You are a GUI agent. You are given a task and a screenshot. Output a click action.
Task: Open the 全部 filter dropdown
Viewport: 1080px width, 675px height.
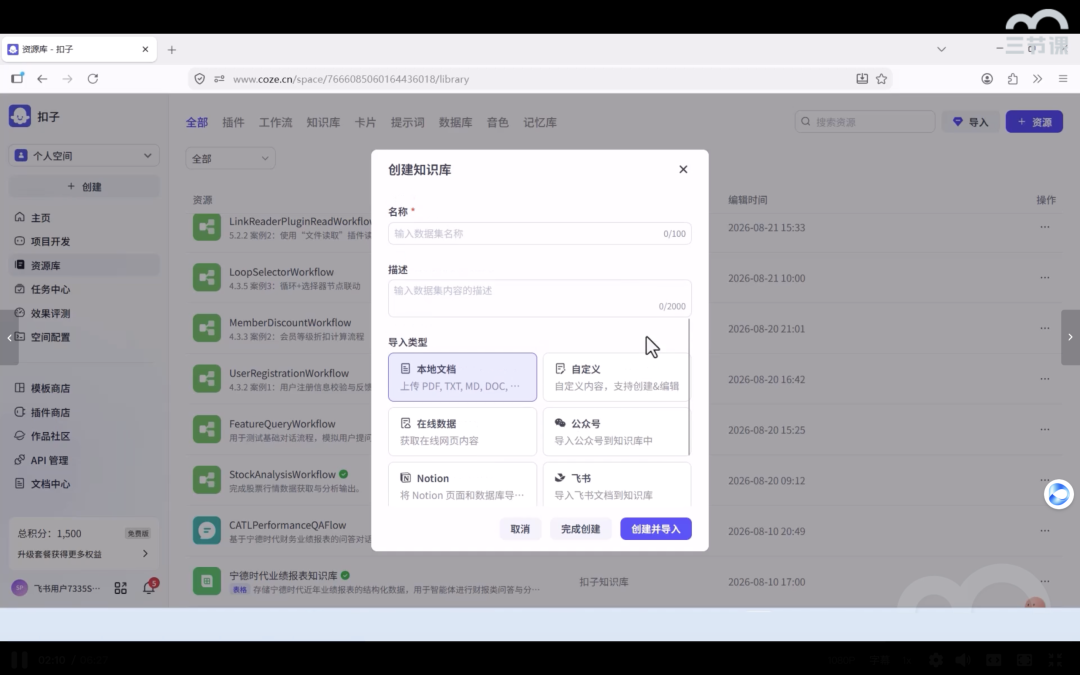coord(230,158)
